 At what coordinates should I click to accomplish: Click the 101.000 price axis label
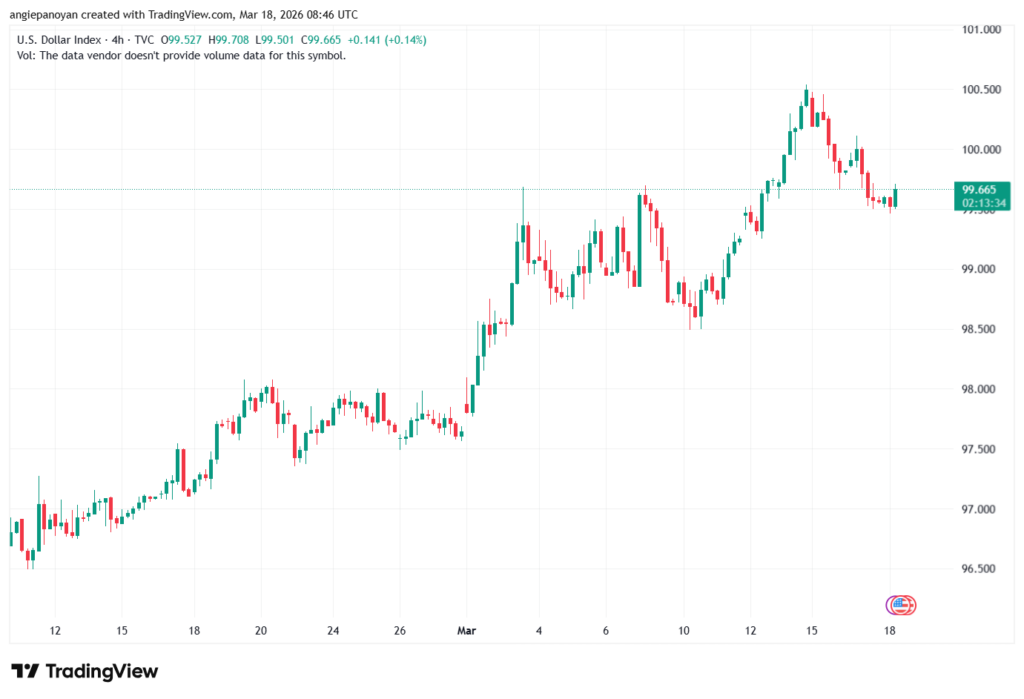click(981, 30)
